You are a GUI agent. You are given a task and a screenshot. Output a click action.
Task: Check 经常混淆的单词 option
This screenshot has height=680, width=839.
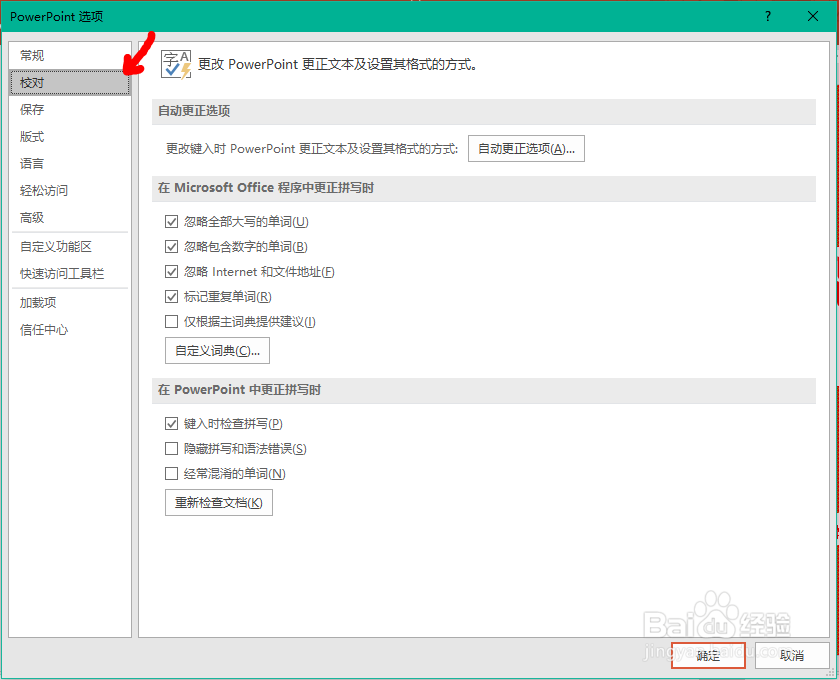click(x=171, y=473)
